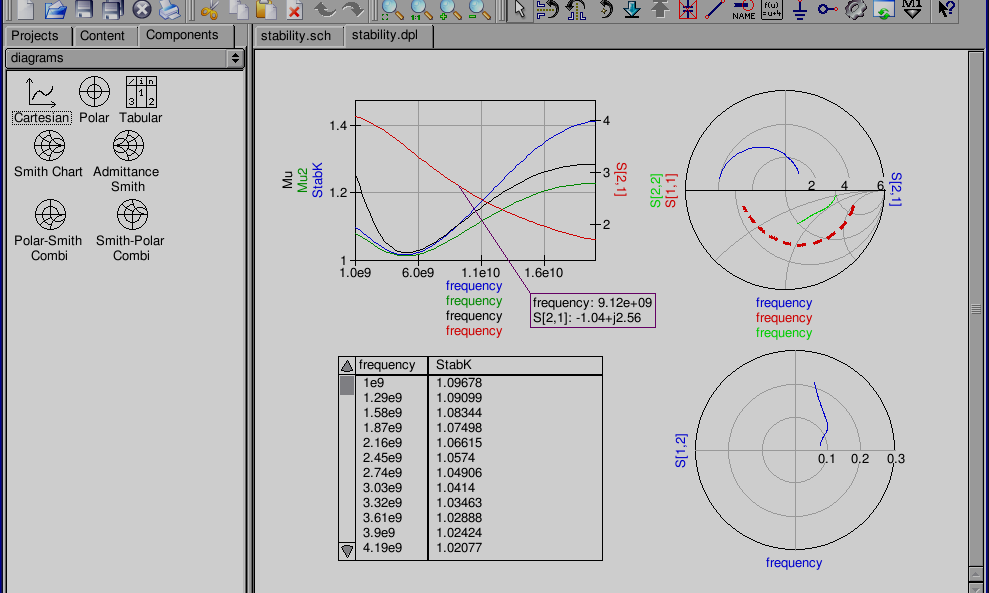Select the Cut scissors tool
989x593 pixels.
pos(209,10)
